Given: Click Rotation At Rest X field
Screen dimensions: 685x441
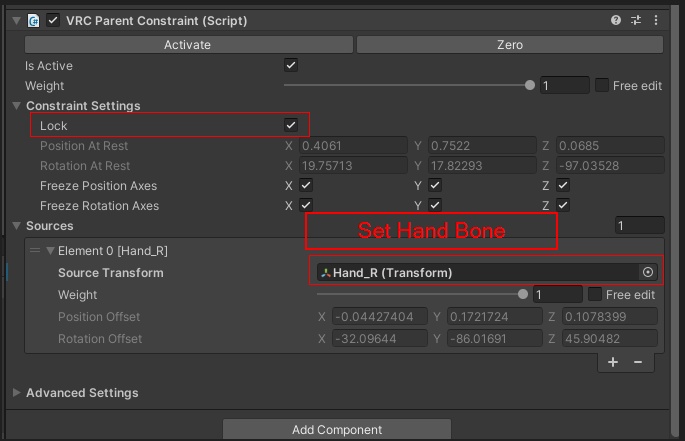Looking at the screenshot, I should 353,166.
